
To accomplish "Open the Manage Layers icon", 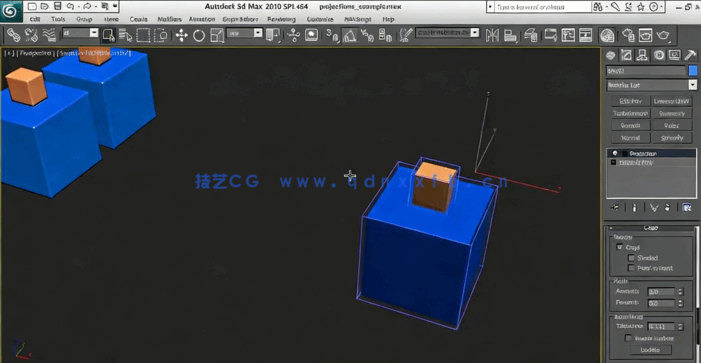I will tap(531, 35).
